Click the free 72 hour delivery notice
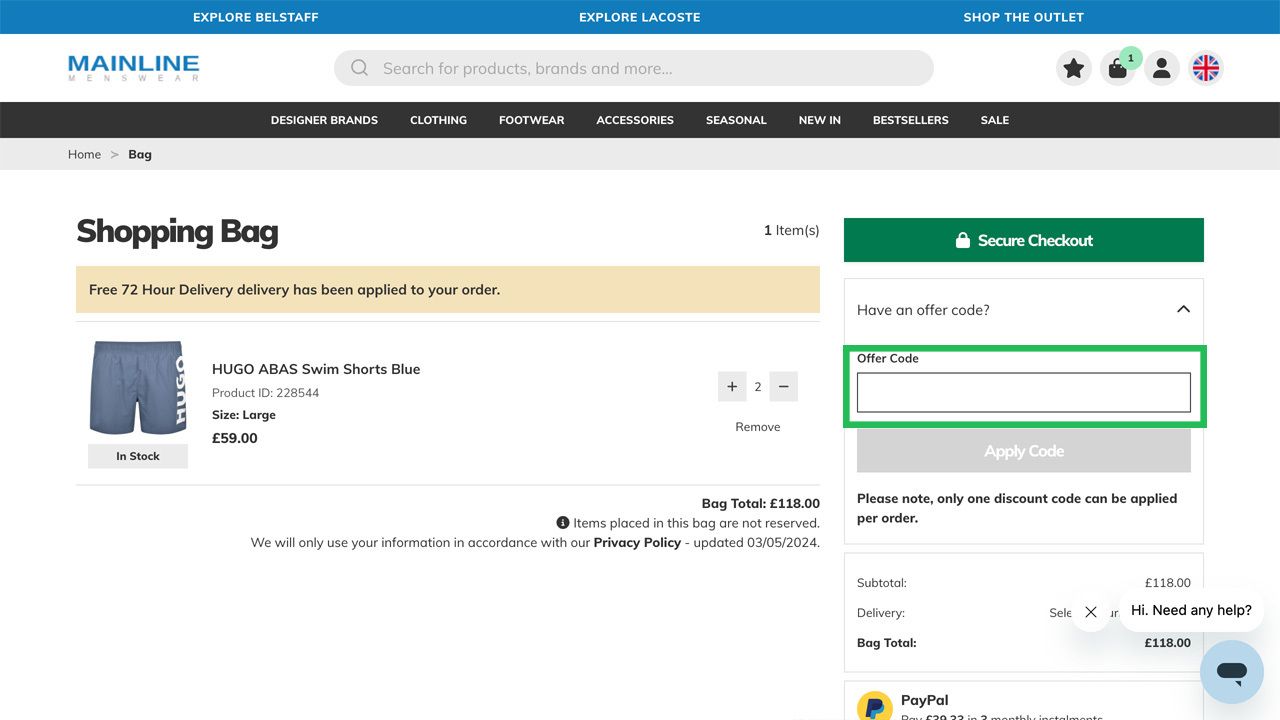The height and width of the screenshot is (720, 1280). point(448,290)
